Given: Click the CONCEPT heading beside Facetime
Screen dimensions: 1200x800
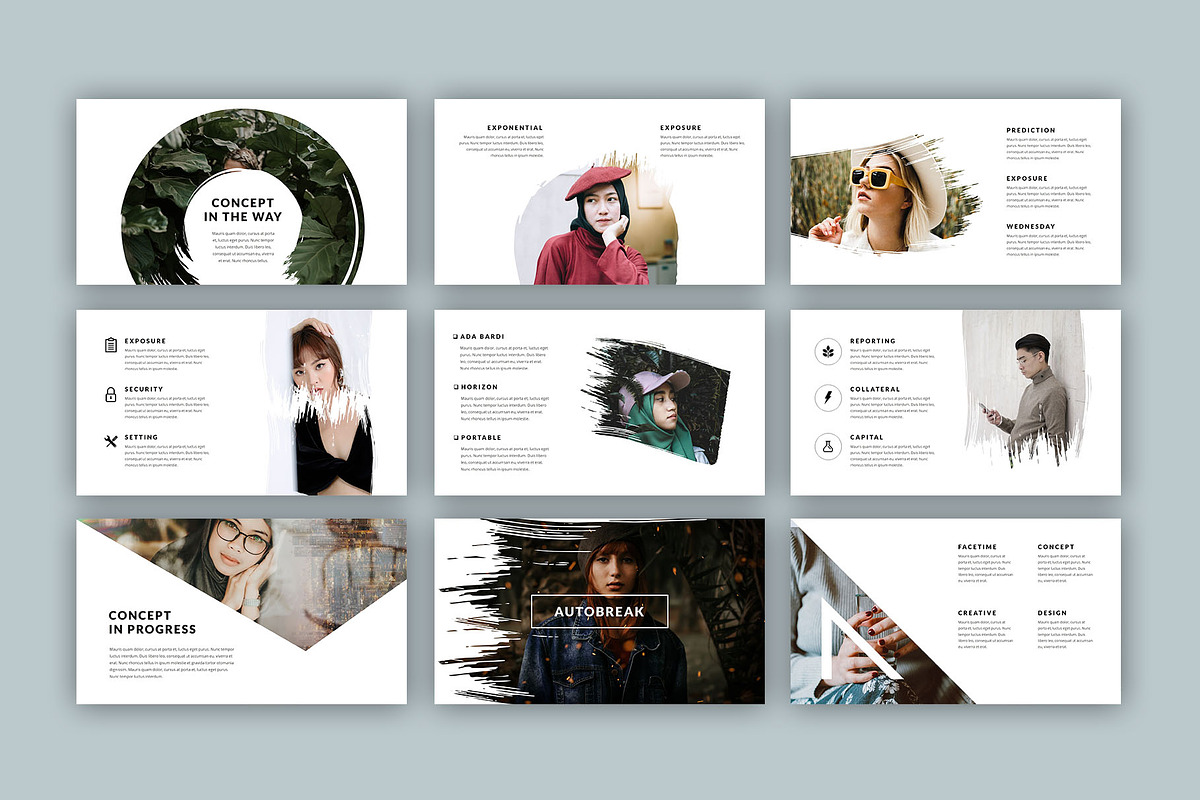Looking at the screenshot, I should 1056,547.
